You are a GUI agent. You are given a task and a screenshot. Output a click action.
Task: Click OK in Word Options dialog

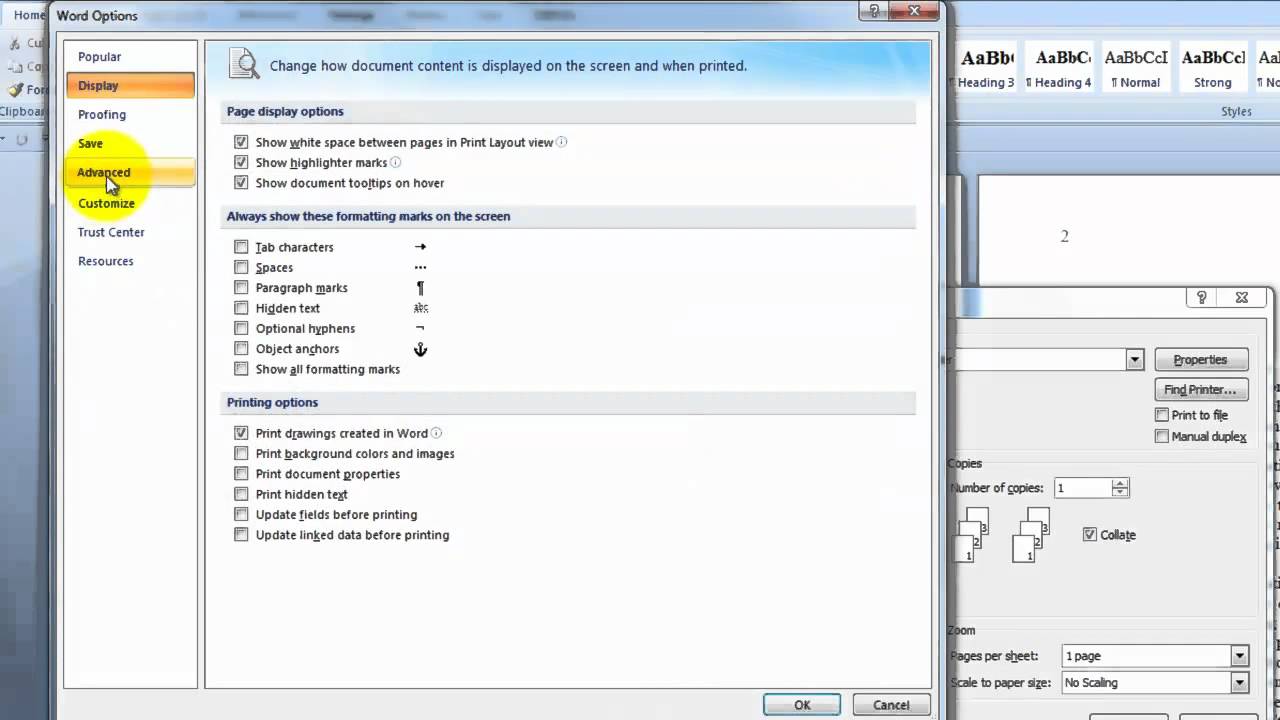coord(802,705)
